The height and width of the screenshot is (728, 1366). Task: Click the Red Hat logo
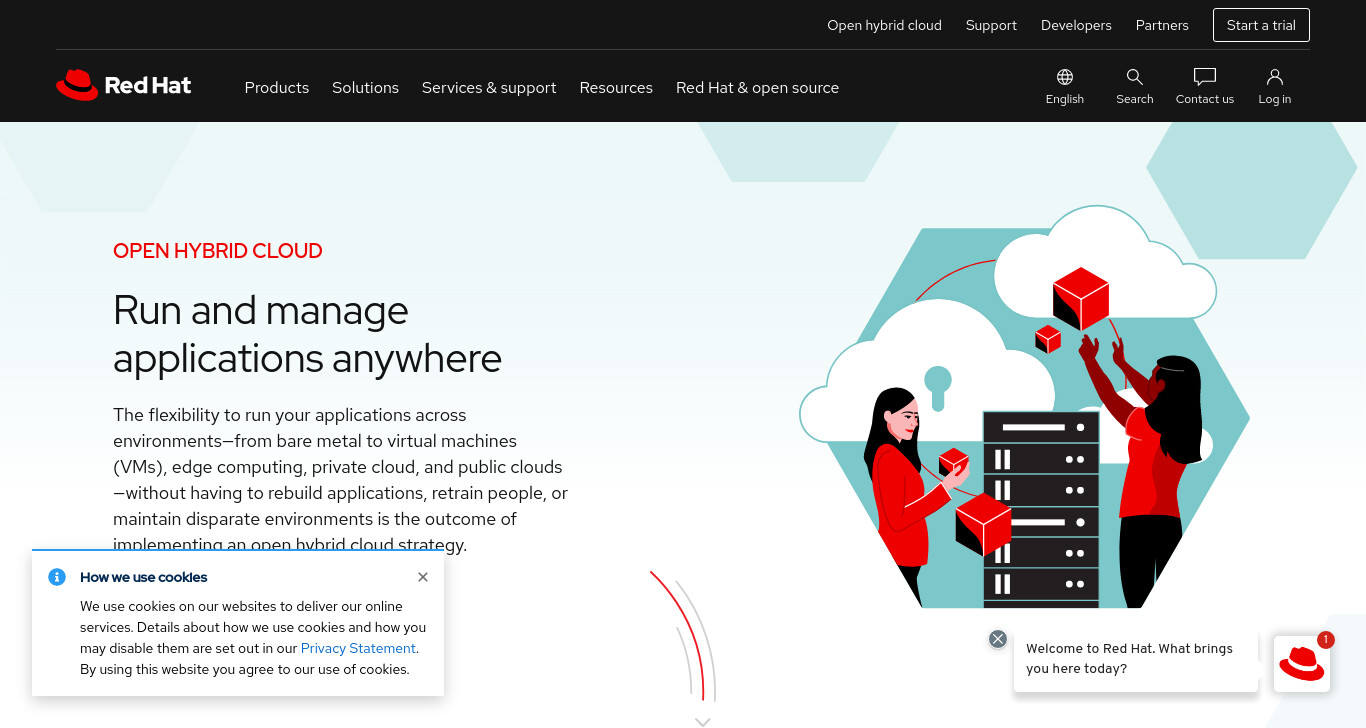click(124, 86)
